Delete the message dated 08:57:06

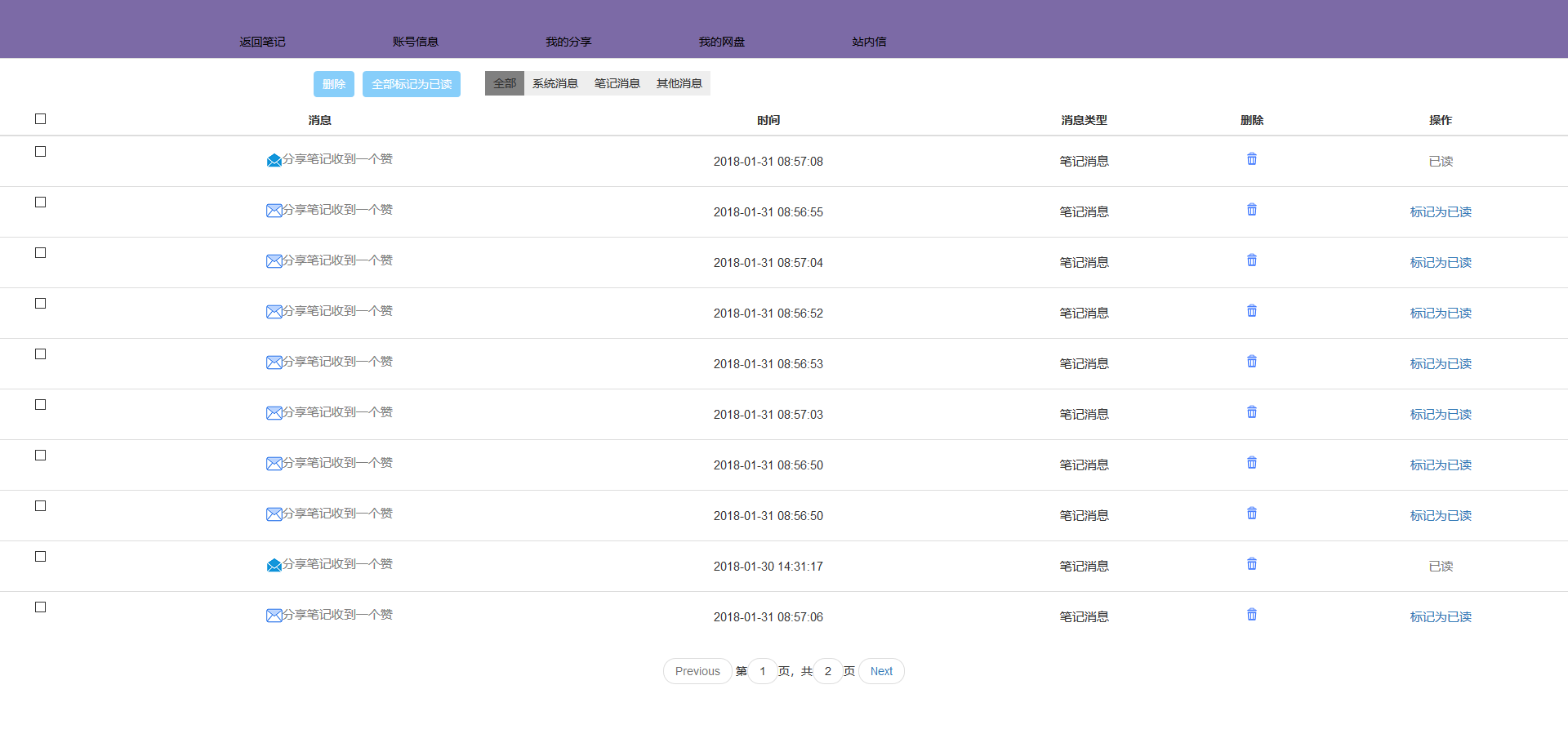(x=1251, y=615)
